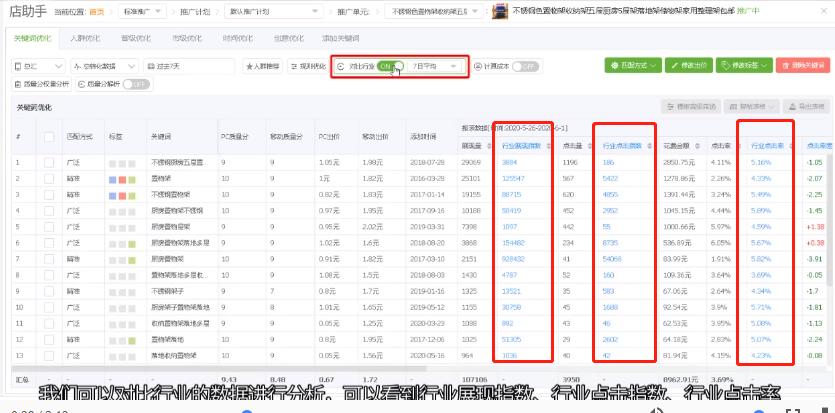Image resolution: width=835 pixels, height=413 pixels.
Task: Click row 2 industry impression index 125547
Action: point(513,178)
